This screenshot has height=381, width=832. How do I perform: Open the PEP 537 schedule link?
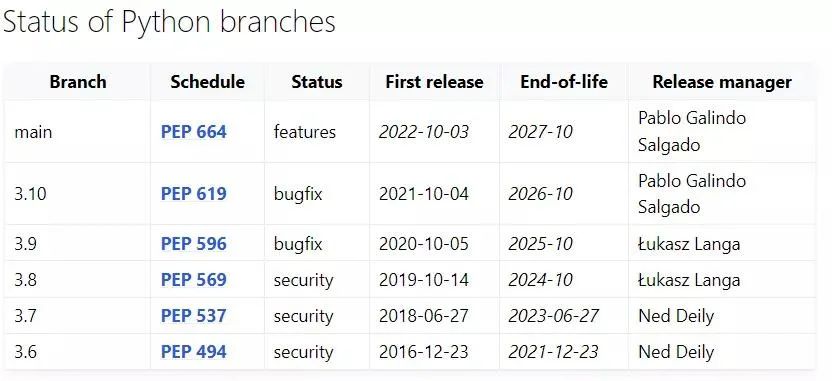point(194,316)
